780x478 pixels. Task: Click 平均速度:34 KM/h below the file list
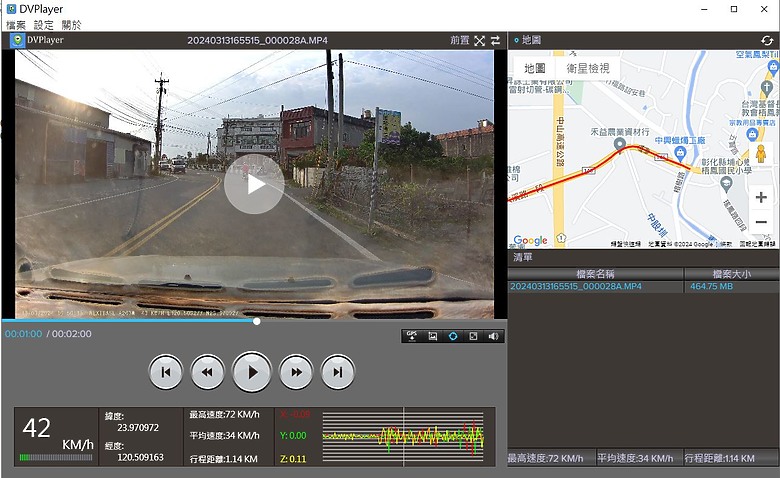pos(635,458)
